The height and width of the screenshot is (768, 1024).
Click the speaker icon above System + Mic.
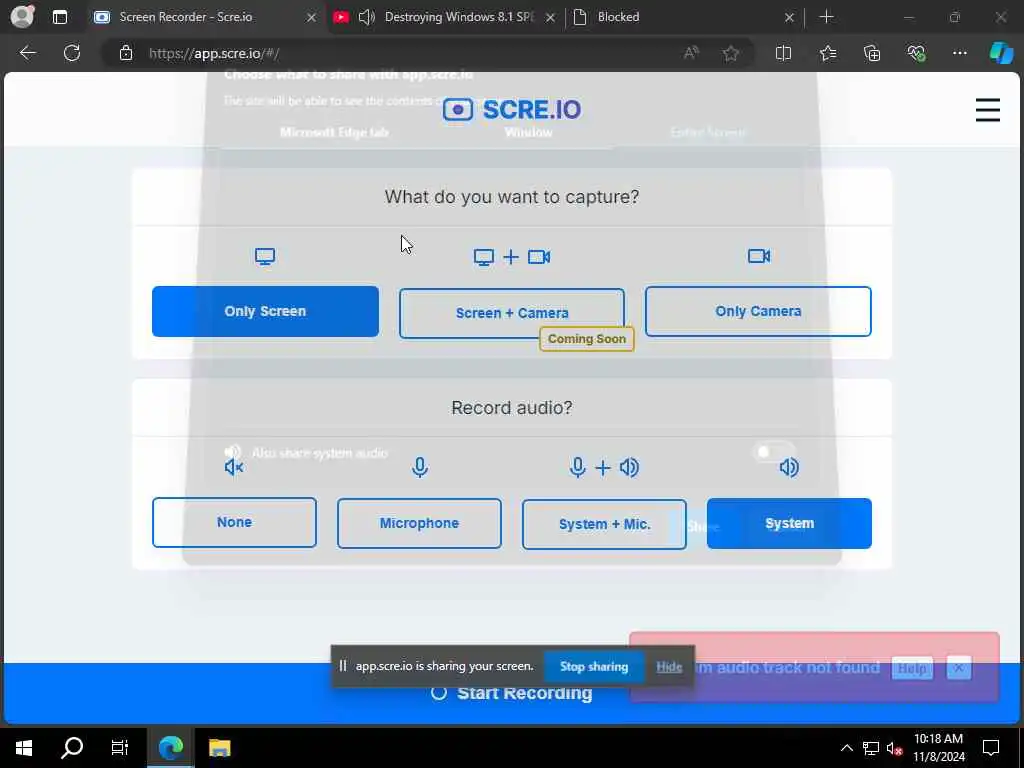click(x=630, y=468)
